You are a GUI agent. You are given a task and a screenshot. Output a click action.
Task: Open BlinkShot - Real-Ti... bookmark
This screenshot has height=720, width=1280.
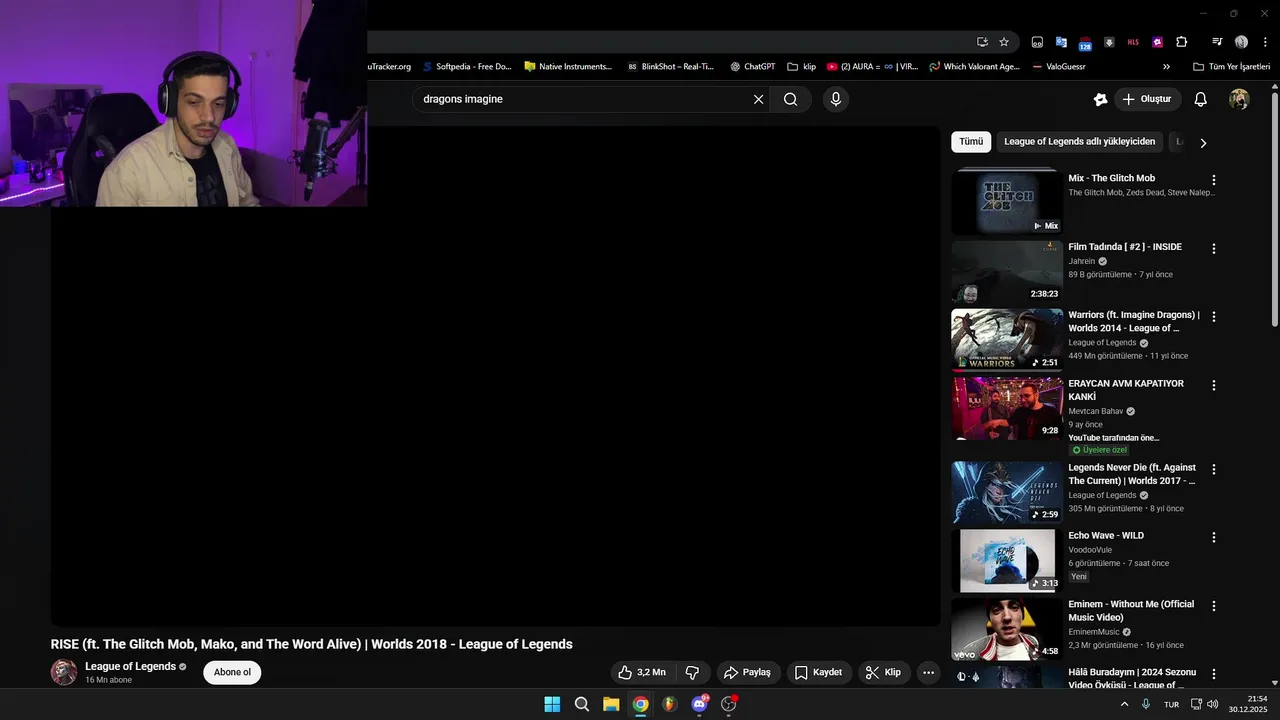[671, 67]
